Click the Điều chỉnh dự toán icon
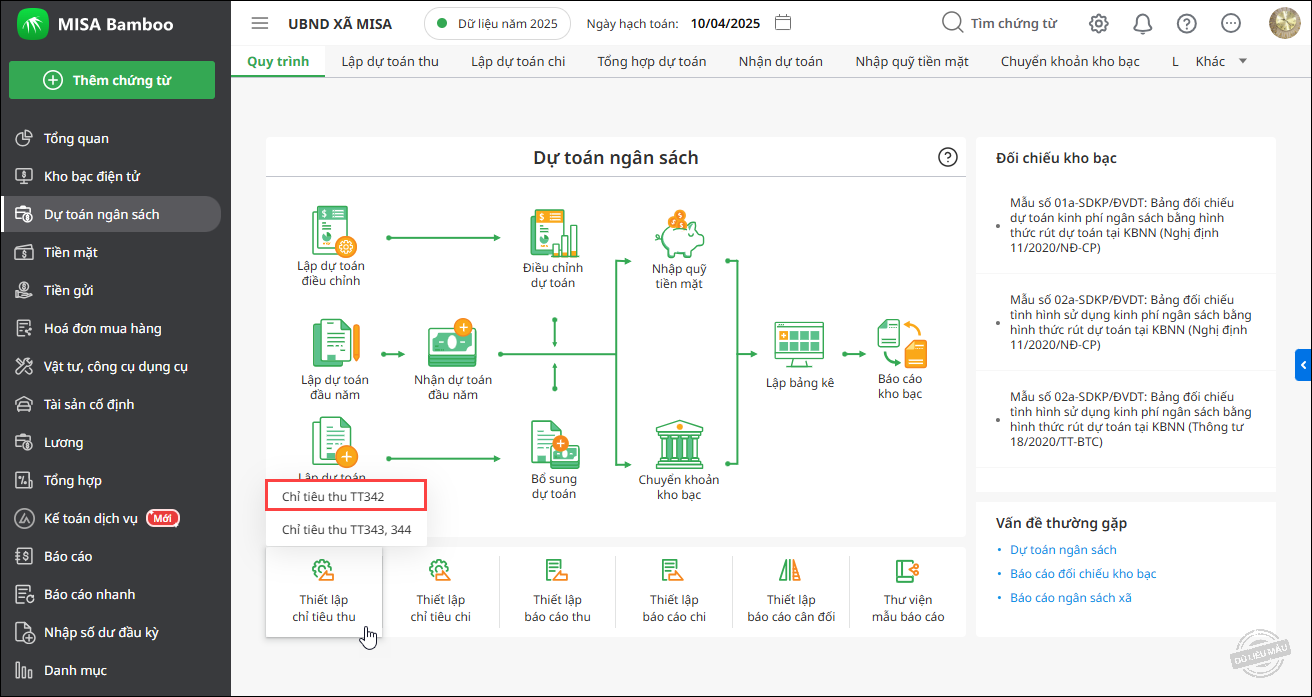The width and height of the screenshot is (1312, 697). (553, 234)
